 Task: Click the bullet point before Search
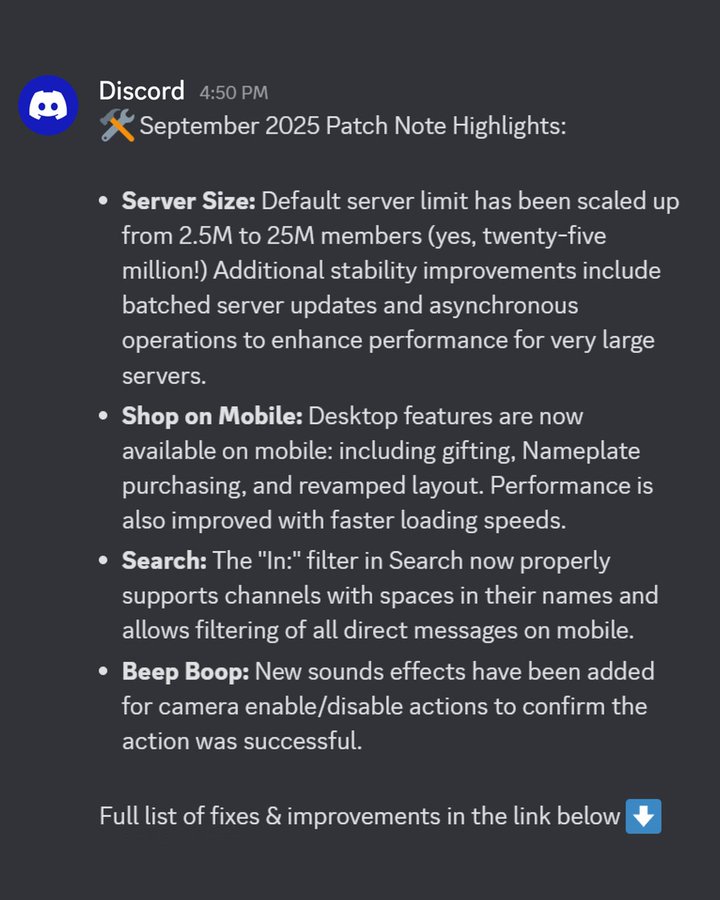point(104,562)
